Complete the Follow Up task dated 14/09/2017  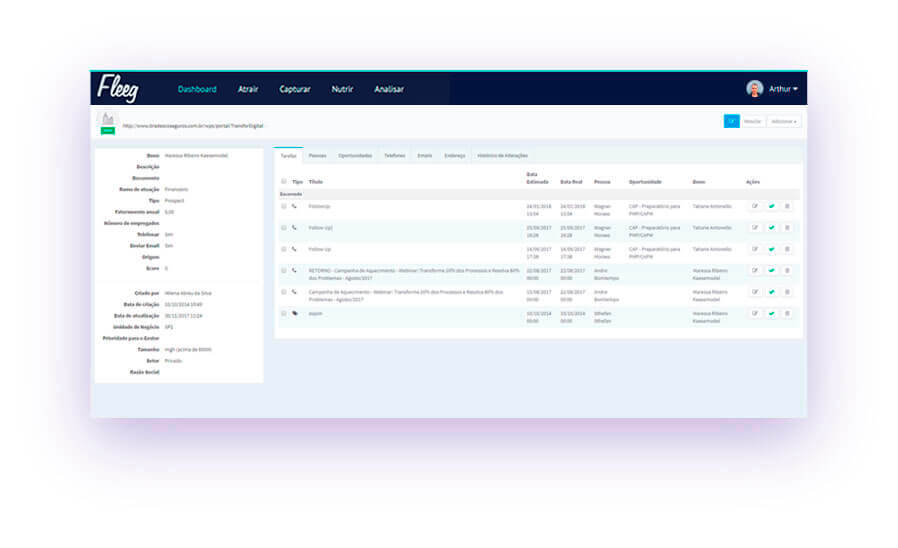771,250
